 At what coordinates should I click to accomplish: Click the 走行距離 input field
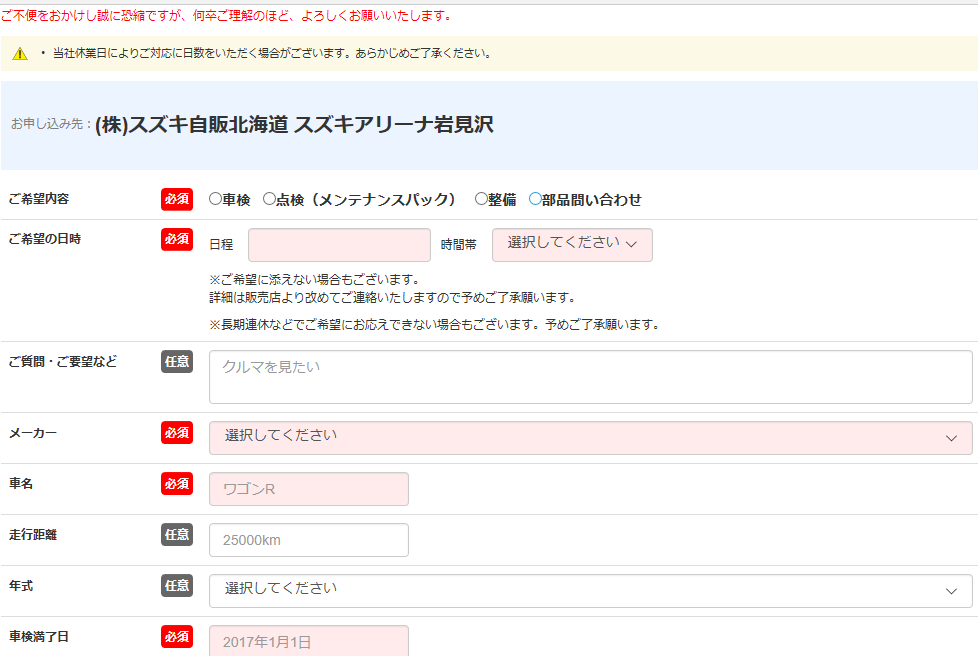pos(309,540)
